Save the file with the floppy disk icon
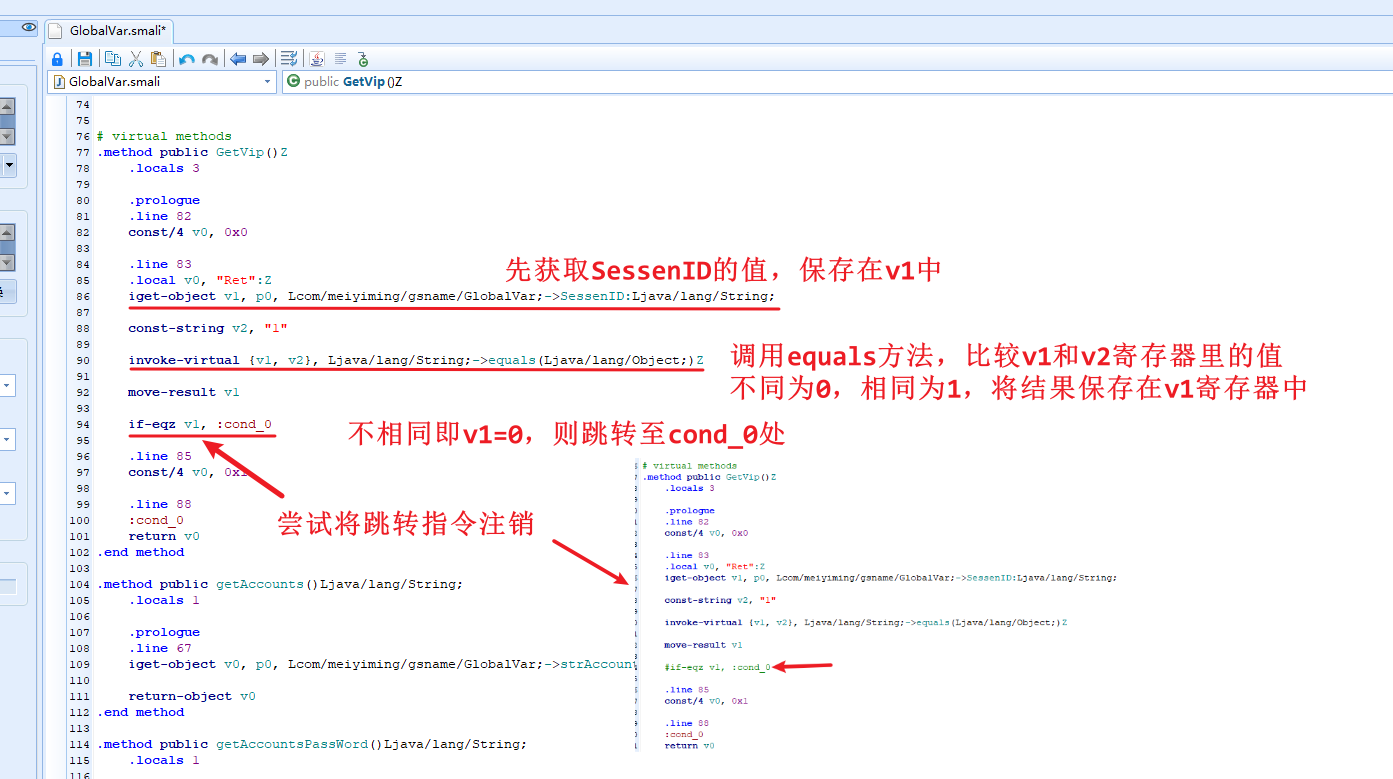The image size is (1393, 779). pyautogui.click(x=85, y=59)
